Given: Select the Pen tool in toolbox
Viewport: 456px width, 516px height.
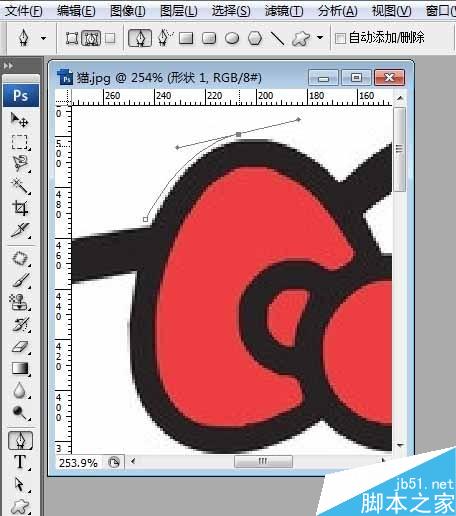Looking at the screenshot, I should (x=20, y=440).
